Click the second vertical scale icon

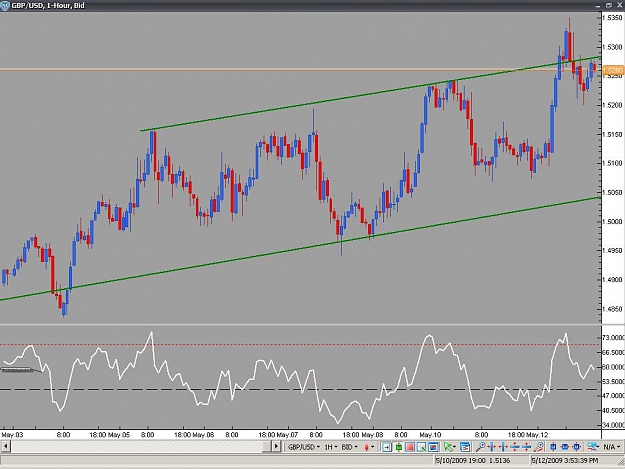click(527, 447)
